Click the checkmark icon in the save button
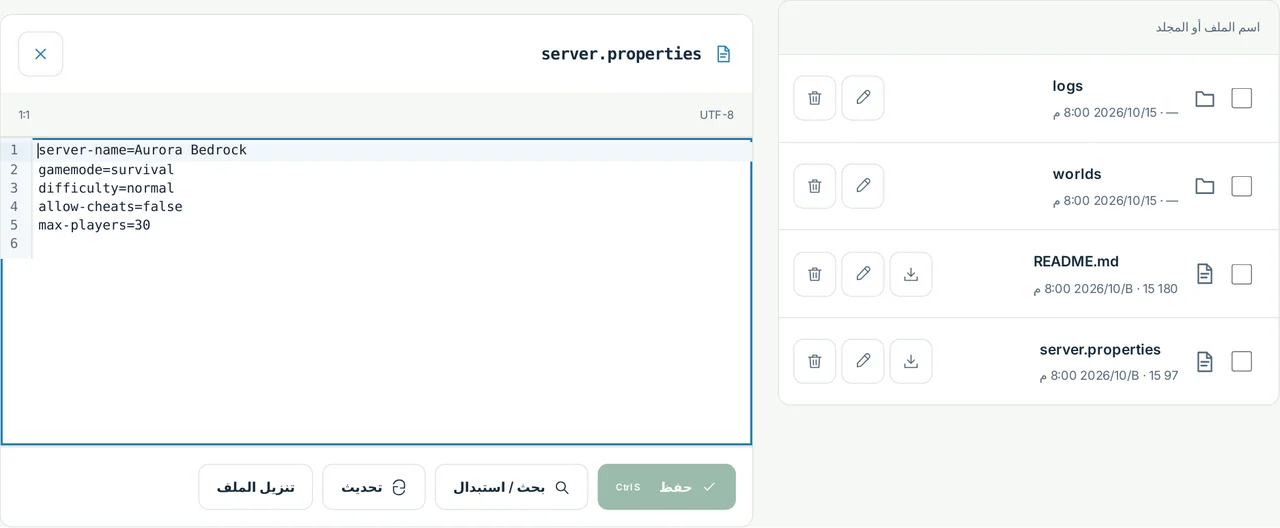1280x528 pixels. [710, 487]
